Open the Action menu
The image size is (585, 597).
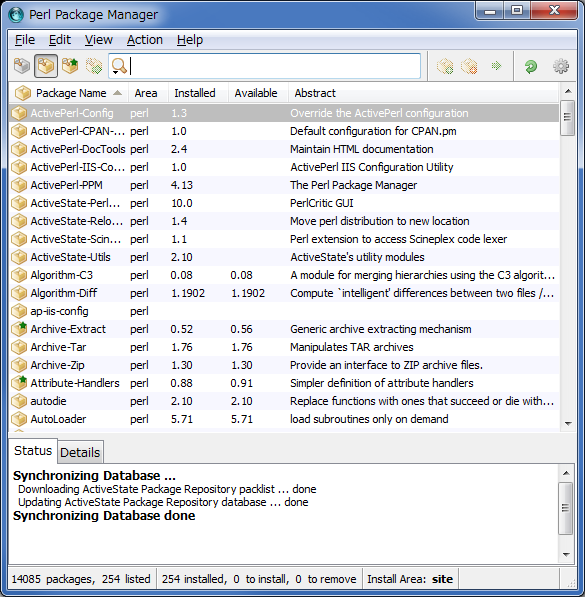145,40
